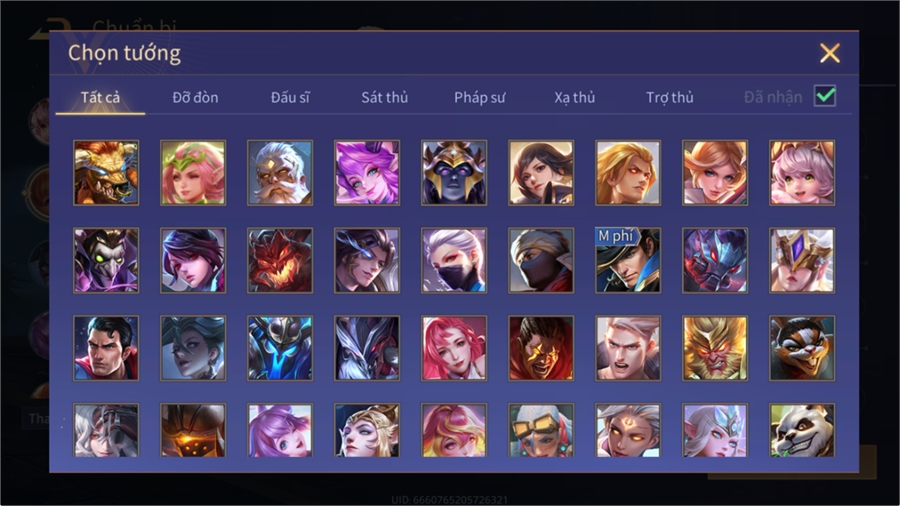Close the Chọn tướng dialog
The width and height of the screenshot is (900, 506).
pyautogui.click(x=830, y=53)
